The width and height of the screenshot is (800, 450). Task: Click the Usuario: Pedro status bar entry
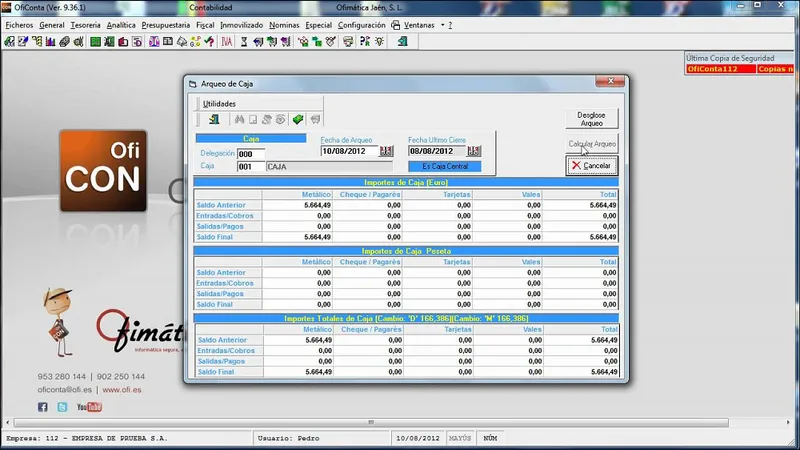pos(321,438)
